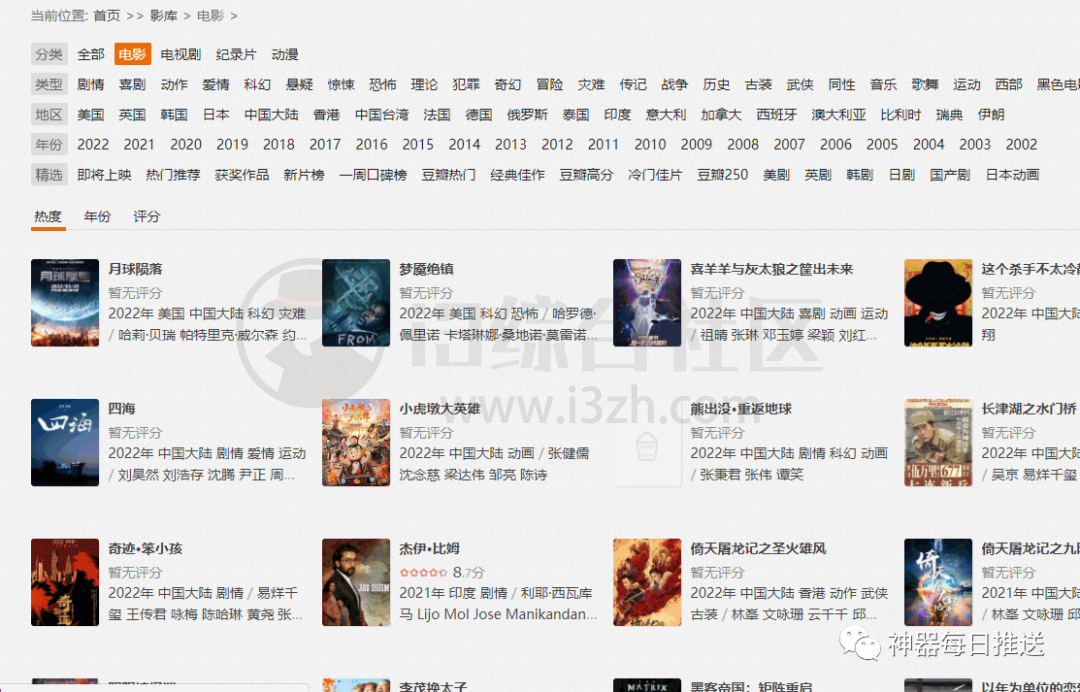Go to 首页 in breadcrumb
This screenshot has height=692, width=1080.
[x=107, y=15]
